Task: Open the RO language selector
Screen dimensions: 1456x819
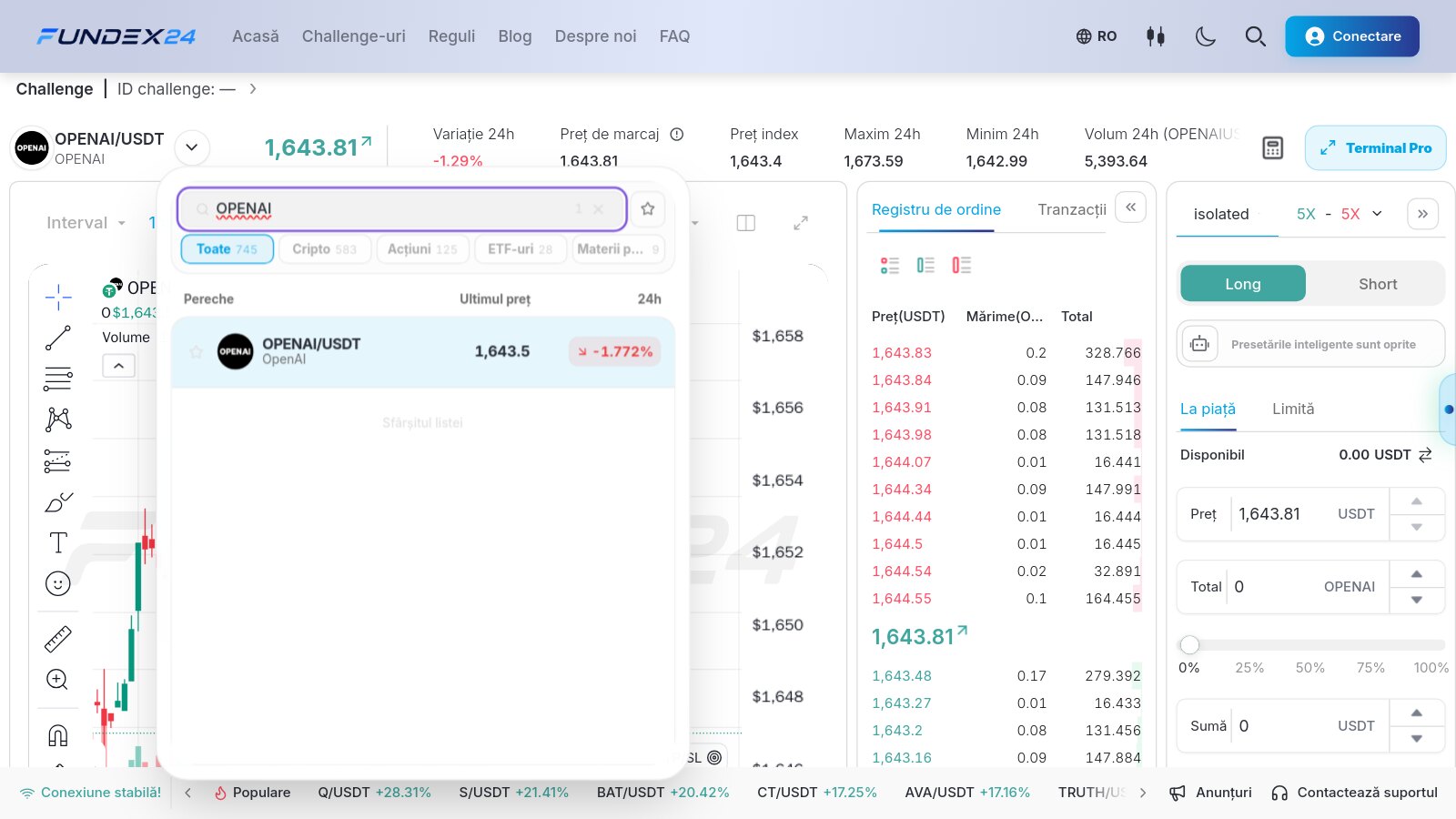Action: coord(1097,36)
